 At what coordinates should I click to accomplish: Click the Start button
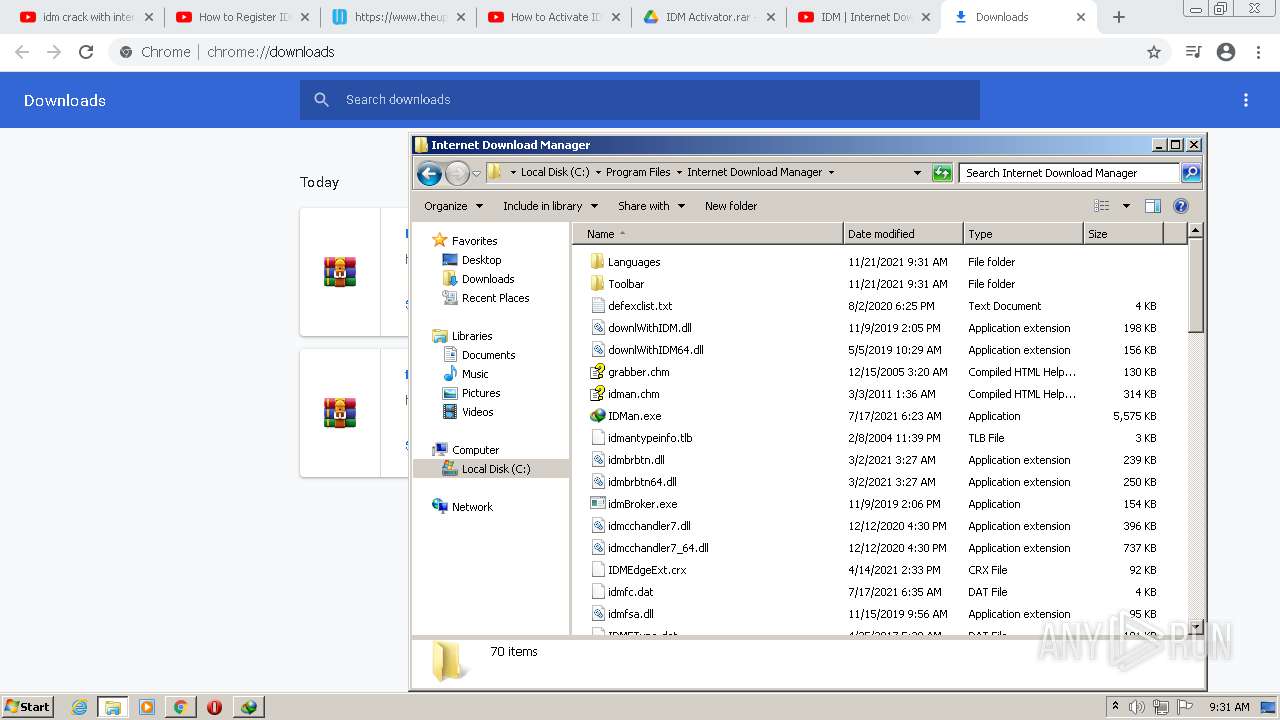28,707
